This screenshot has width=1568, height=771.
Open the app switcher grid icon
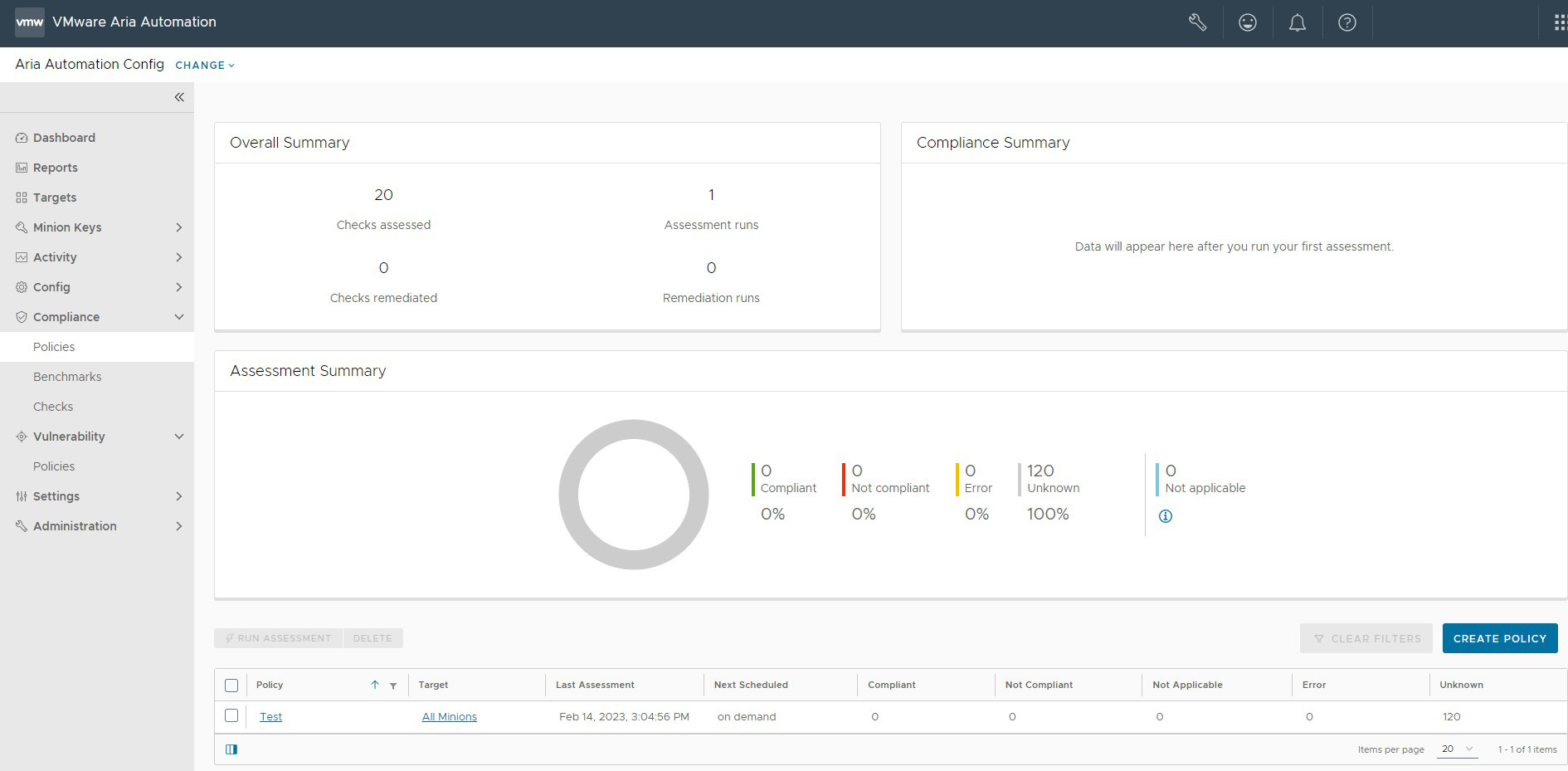pyautogui.click(x=1560, y=22)
